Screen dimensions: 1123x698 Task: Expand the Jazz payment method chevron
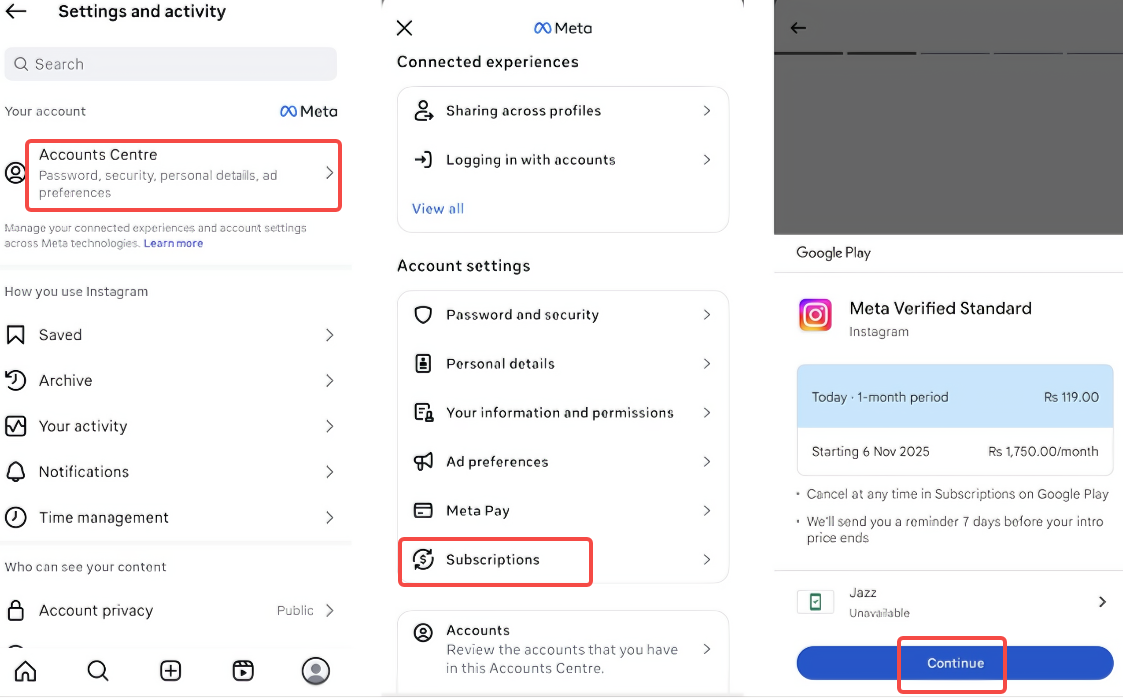point(1102,602)
